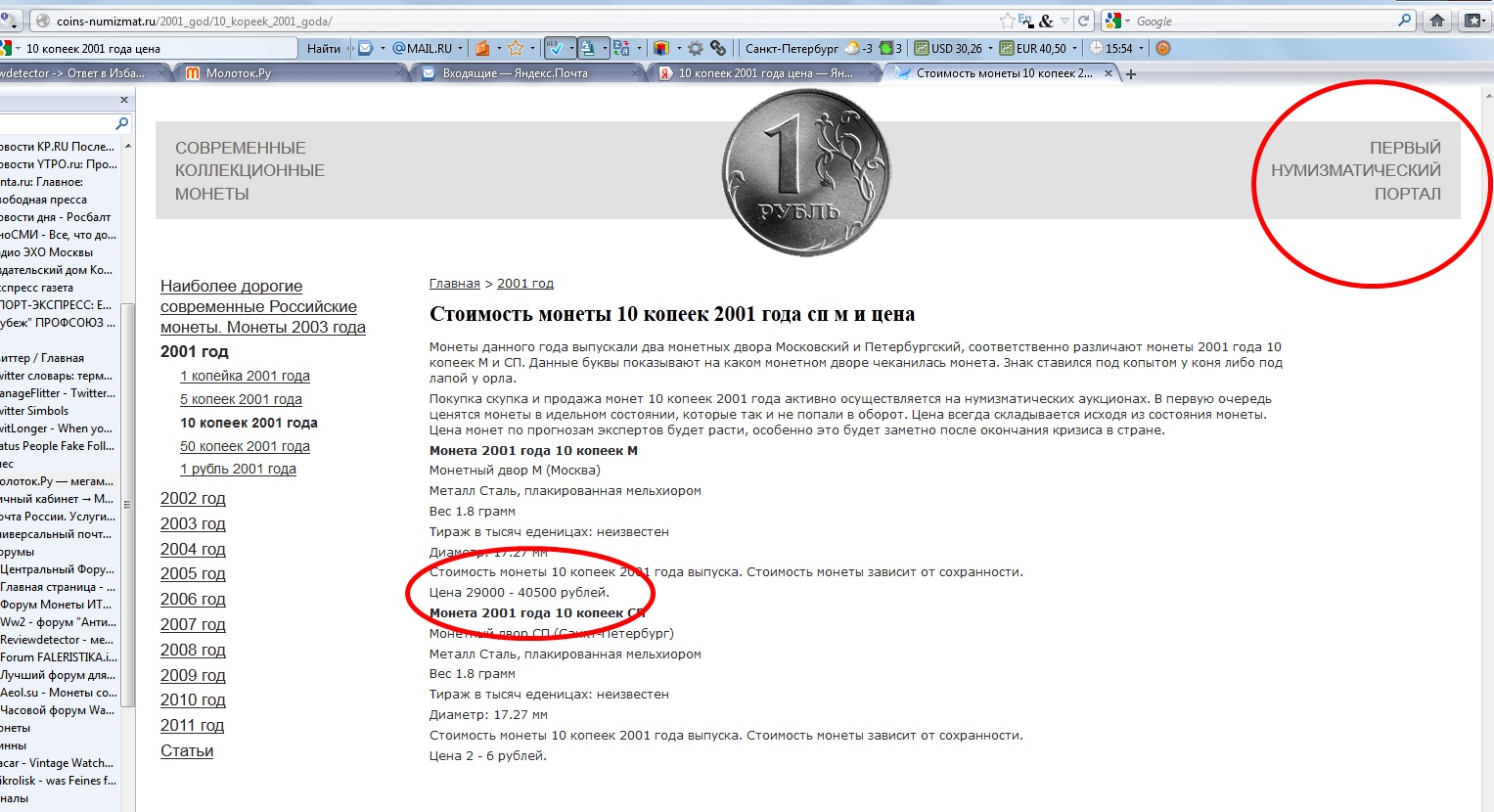Reload the page with refresh button
This screenshot has height=812, width=1494.
tap(1083, 21)
